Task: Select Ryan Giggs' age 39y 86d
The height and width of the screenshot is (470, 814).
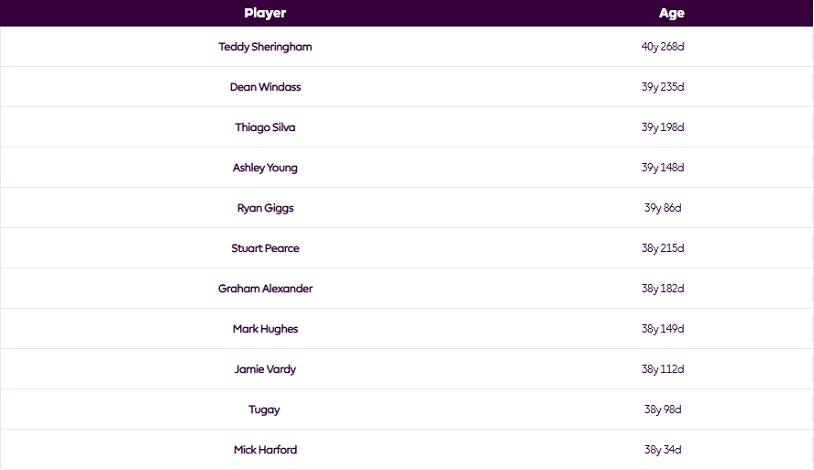Action: click(x=662, y=208)
